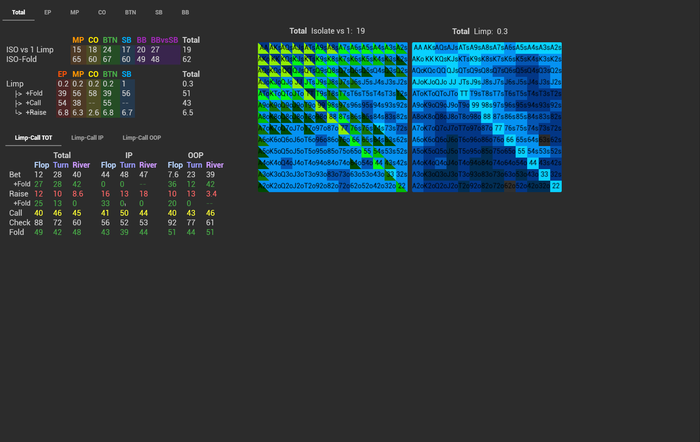Click '+Call' sub-row under the Limp row
The image size is (700, 442).
coord(33,103)
